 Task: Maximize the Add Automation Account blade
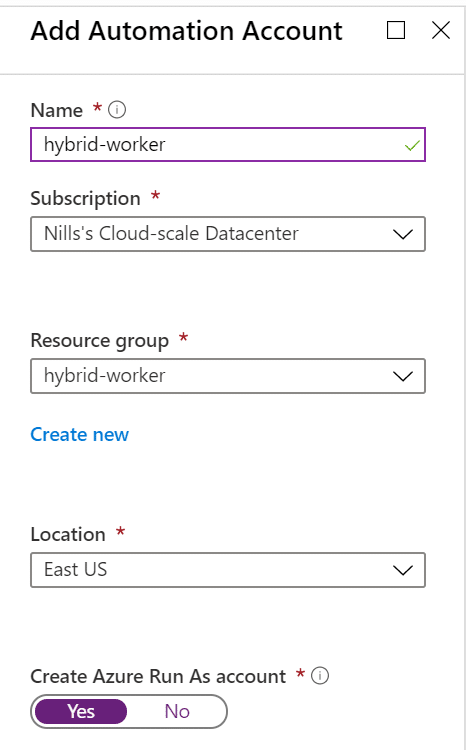(396, 30)
